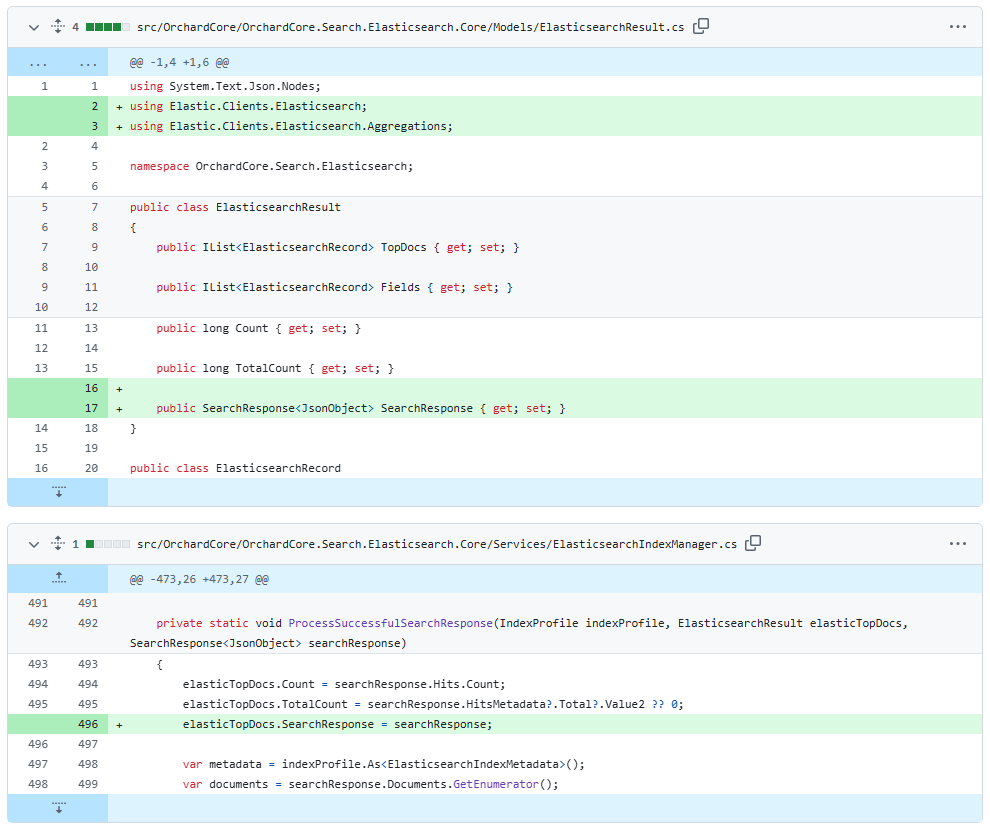The width and height of the screenshot is (990, 832).
Task: Select added line number 496
Action: (x=91, y=724)
